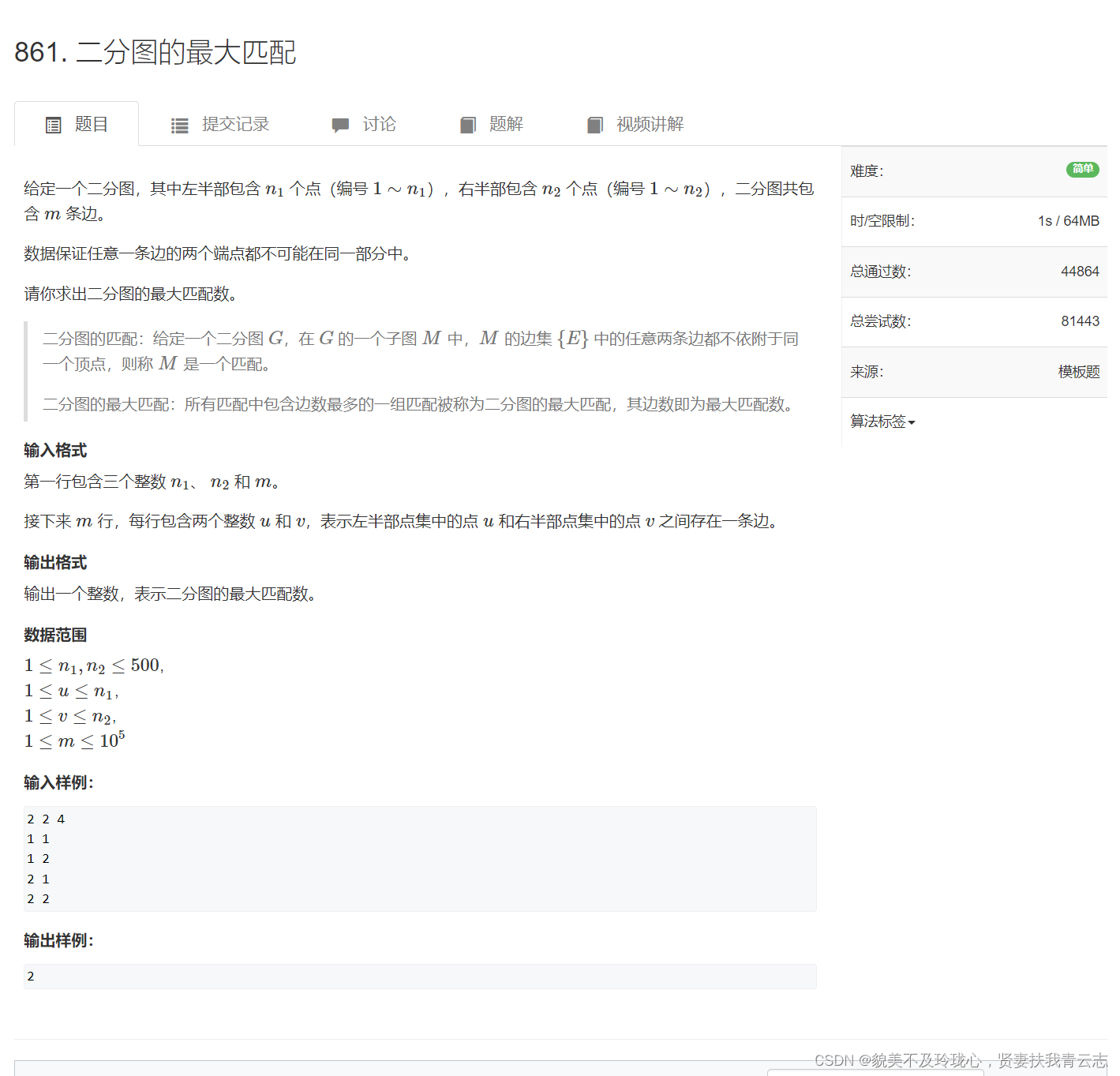Click the 讨论 speech bubble icon
The image size is (1120, 1076).
(x=340, y=125)
